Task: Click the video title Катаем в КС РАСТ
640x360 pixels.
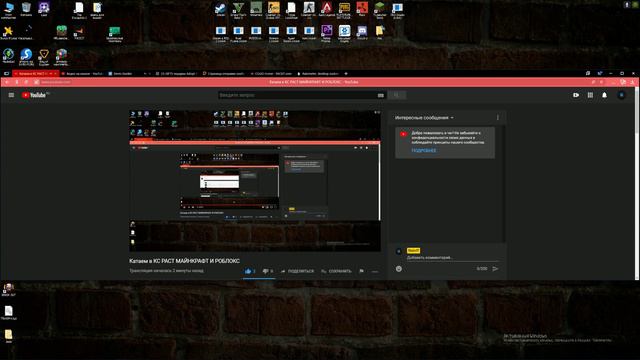Action: (x=184, y=261)
